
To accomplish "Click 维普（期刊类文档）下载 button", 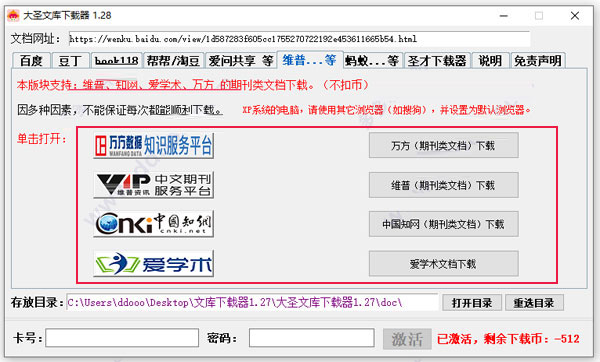I will 443,185.
